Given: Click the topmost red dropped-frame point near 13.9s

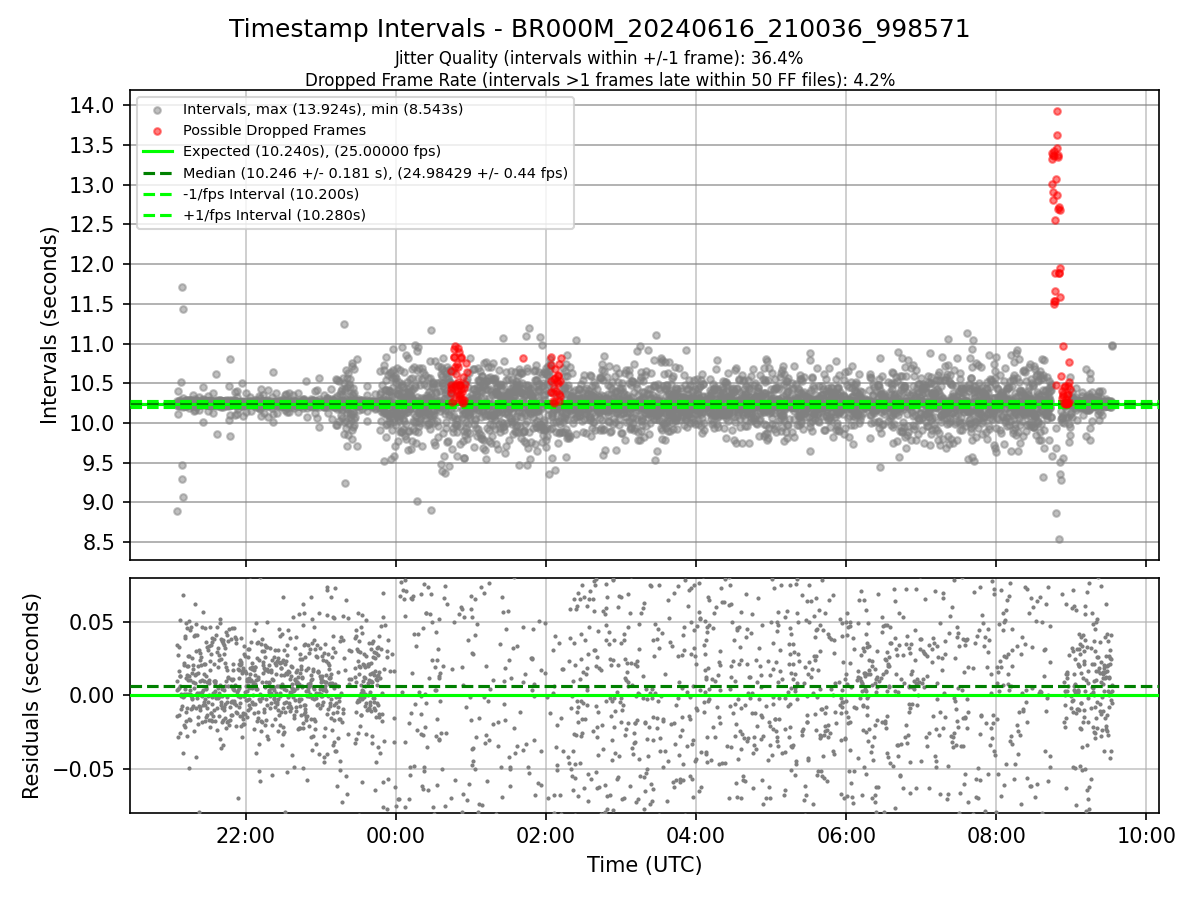Looking at the screenshot, I should [1057, 111].
